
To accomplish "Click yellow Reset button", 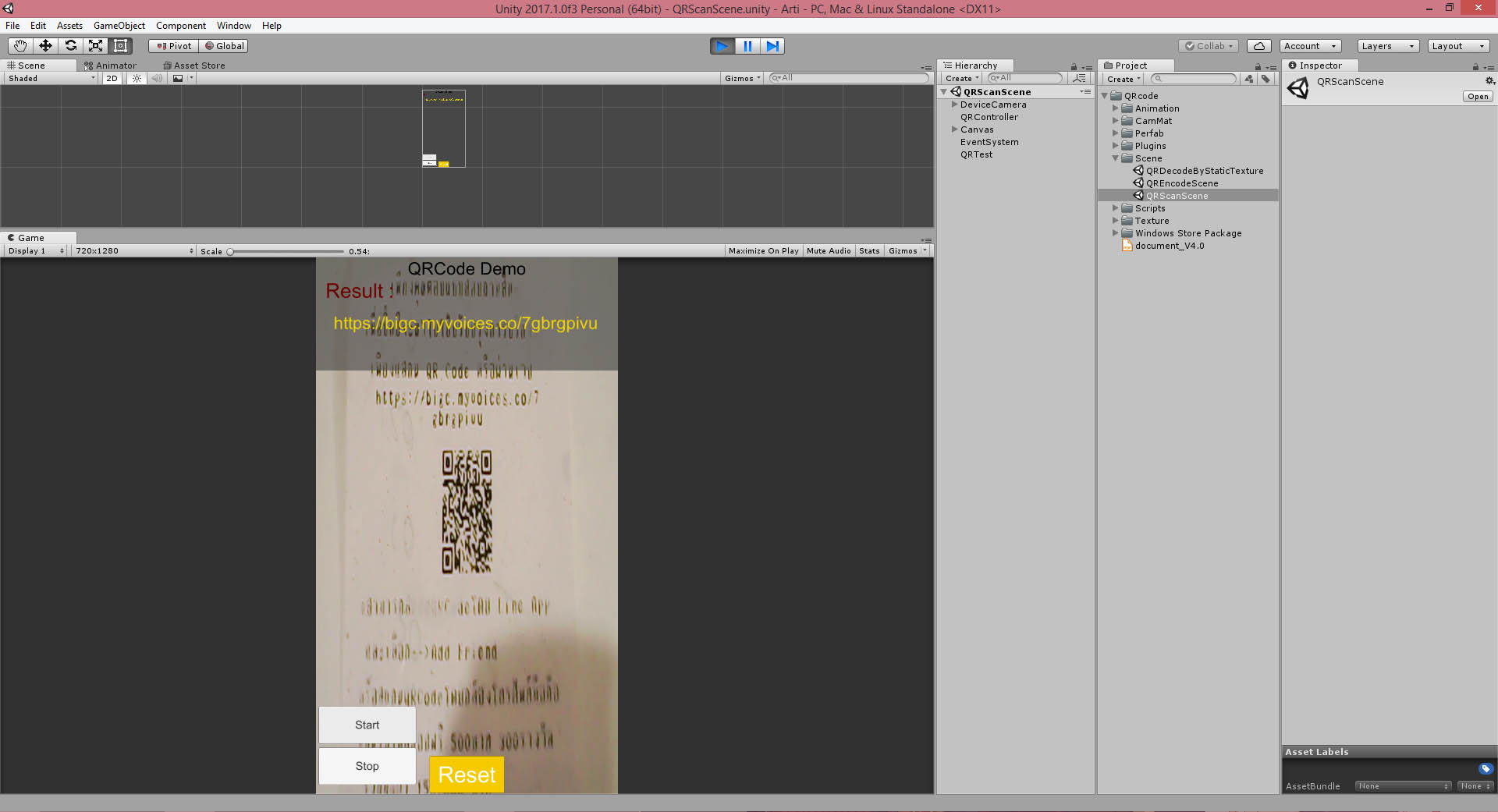I will click(x=467, y=775).
